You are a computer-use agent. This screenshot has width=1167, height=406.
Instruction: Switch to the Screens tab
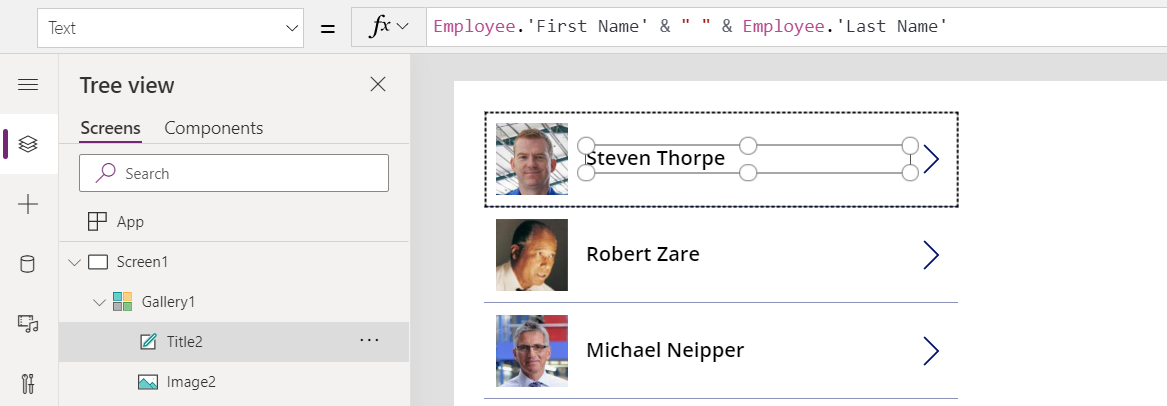point(110,128)
